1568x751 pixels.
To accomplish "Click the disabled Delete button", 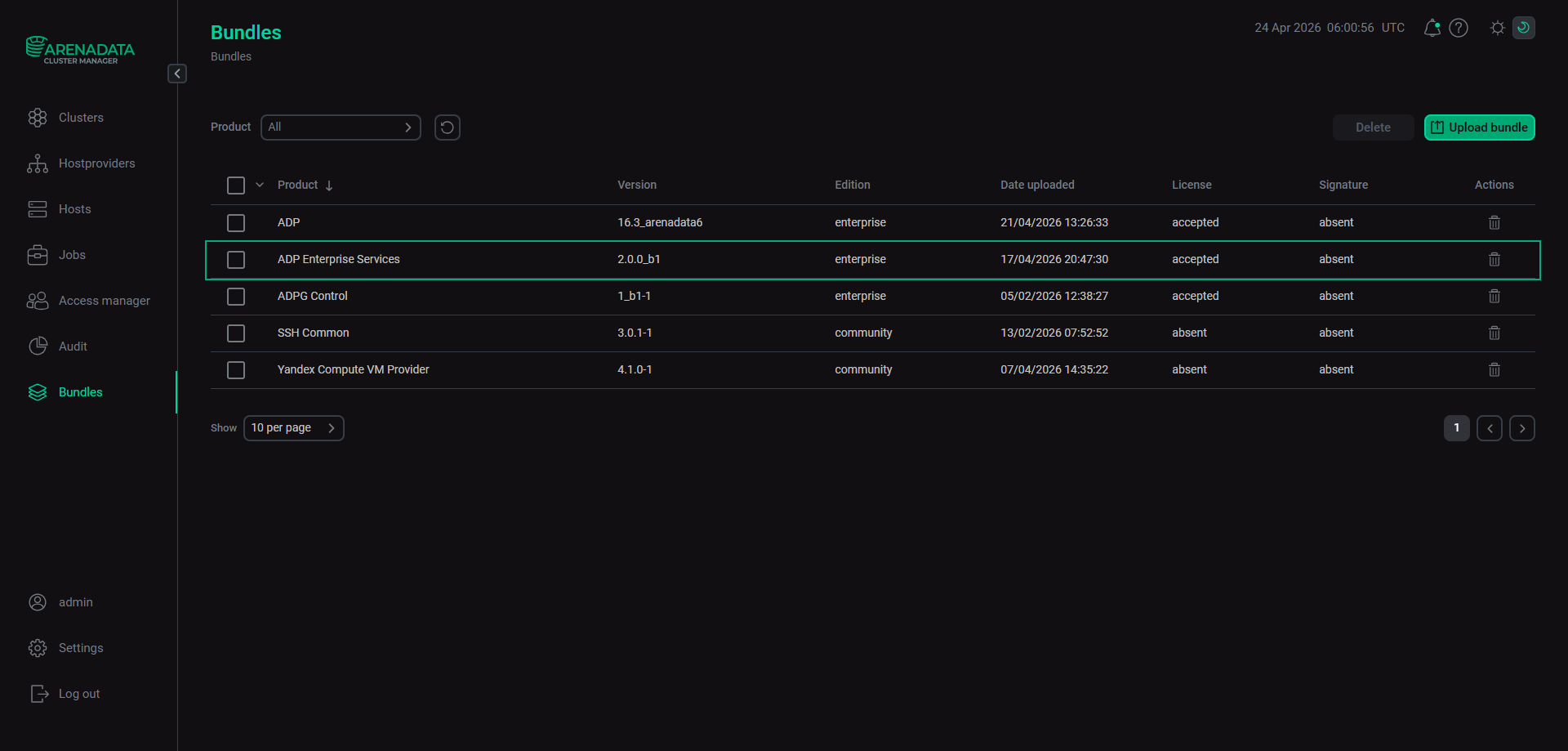I will coord(1373,127).
